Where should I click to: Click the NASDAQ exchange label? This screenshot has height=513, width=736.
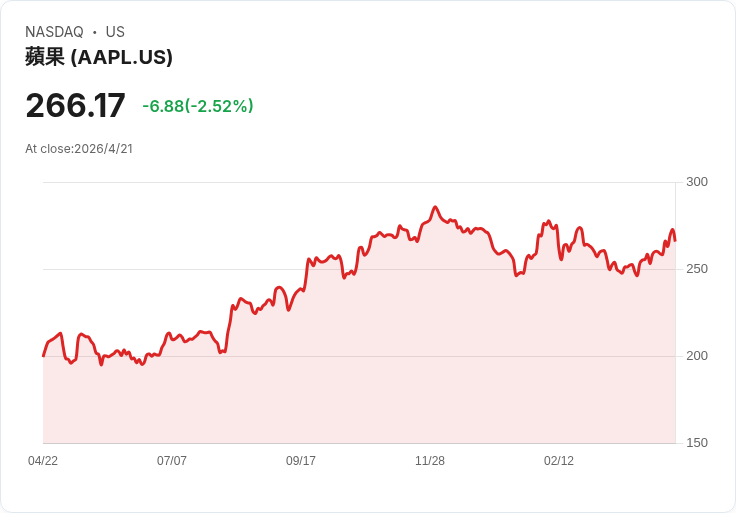[54, 32]
